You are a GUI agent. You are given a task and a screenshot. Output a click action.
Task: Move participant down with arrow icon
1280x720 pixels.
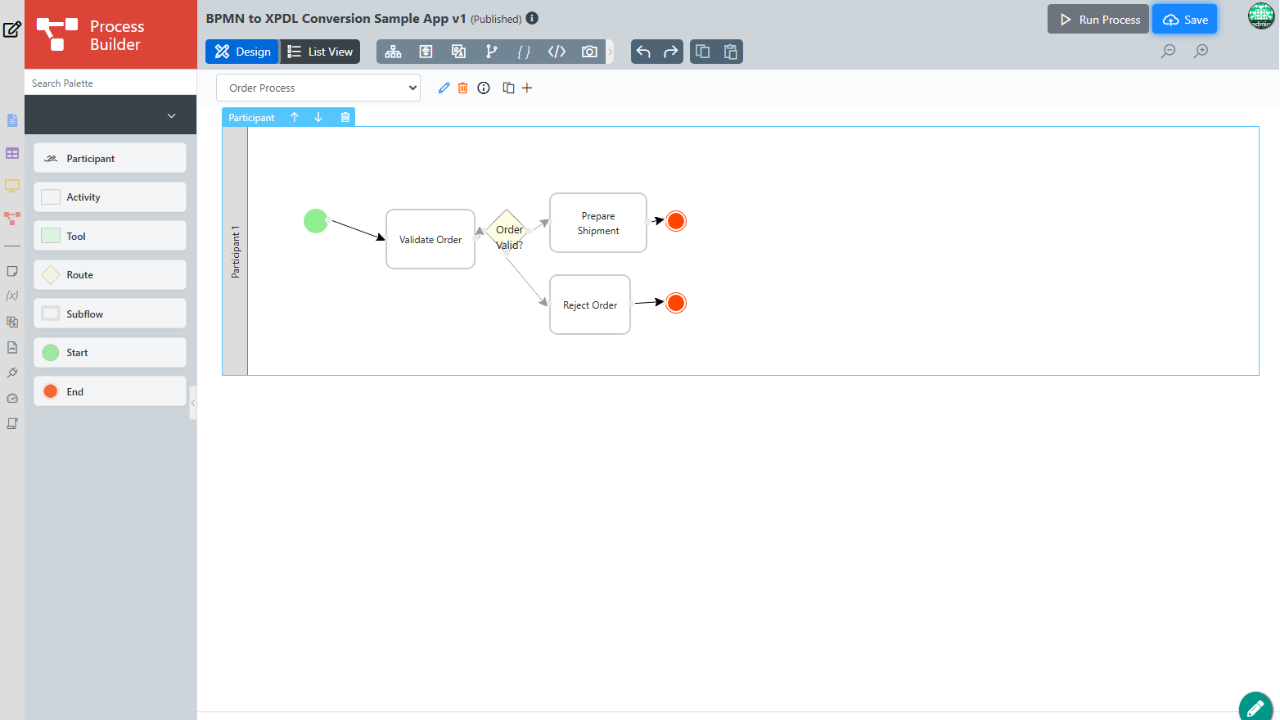click(x=319, y=117)
